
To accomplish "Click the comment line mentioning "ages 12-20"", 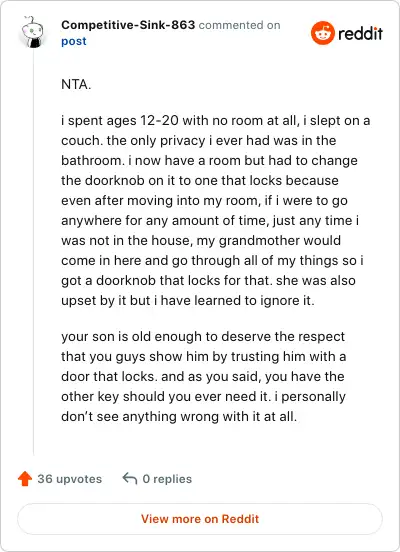I will point(215,121).
